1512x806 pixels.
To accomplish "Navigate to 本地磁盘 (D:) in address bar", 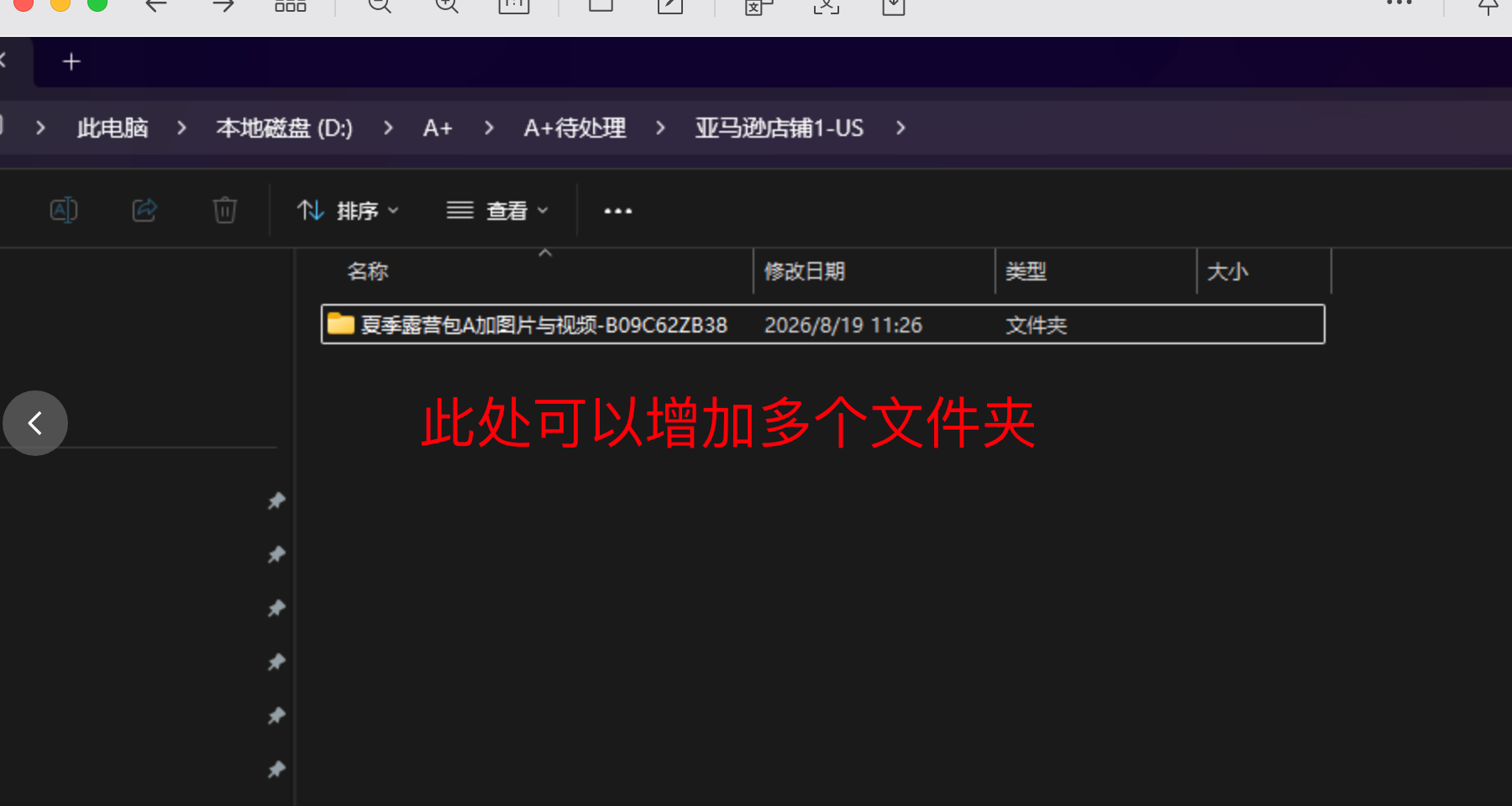I will (285, 128).
